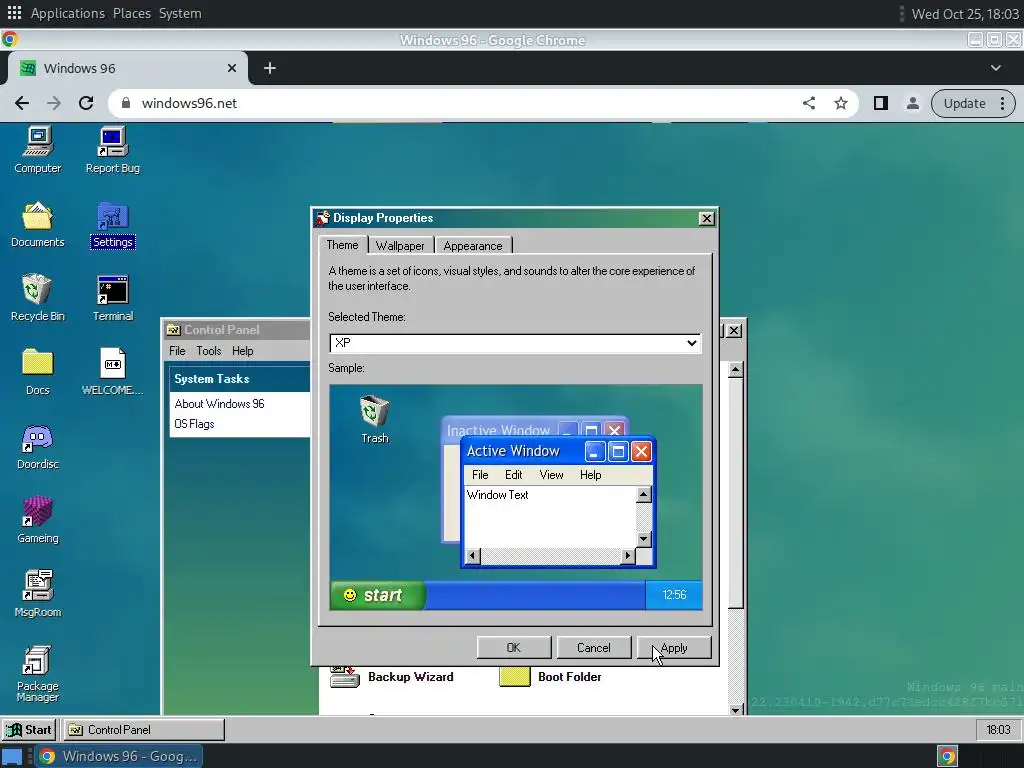Select the Settings desktop icon
The height and width of the screenshot is (768, 1024).
coord(112,224)
